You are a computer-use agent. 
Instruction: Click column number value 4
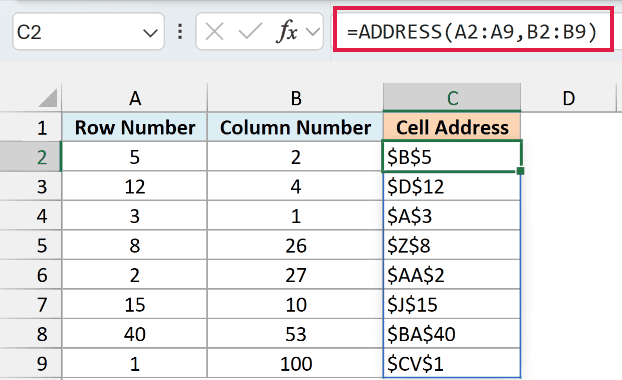click(296, 186)
